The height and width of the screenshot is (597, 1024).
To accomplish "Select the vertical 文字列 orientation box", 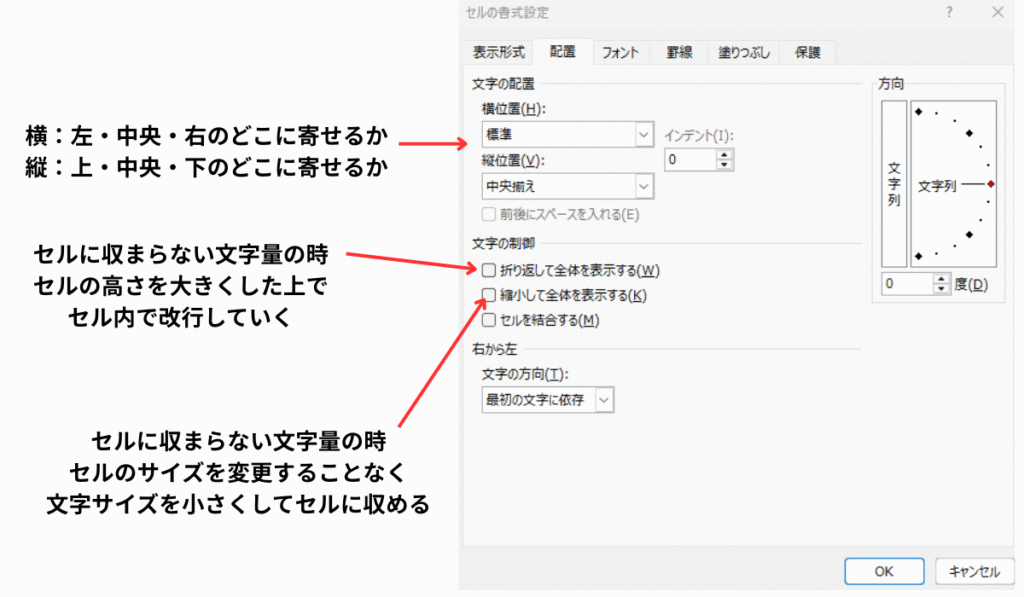I will (894, 185).
